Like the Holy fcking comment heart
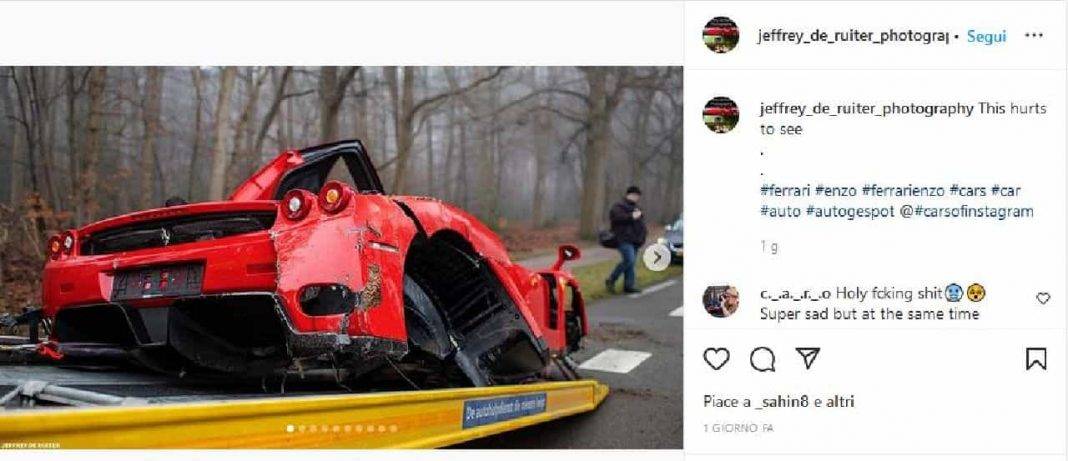This screenshot has width=1068, height=461. point(1043,298)
